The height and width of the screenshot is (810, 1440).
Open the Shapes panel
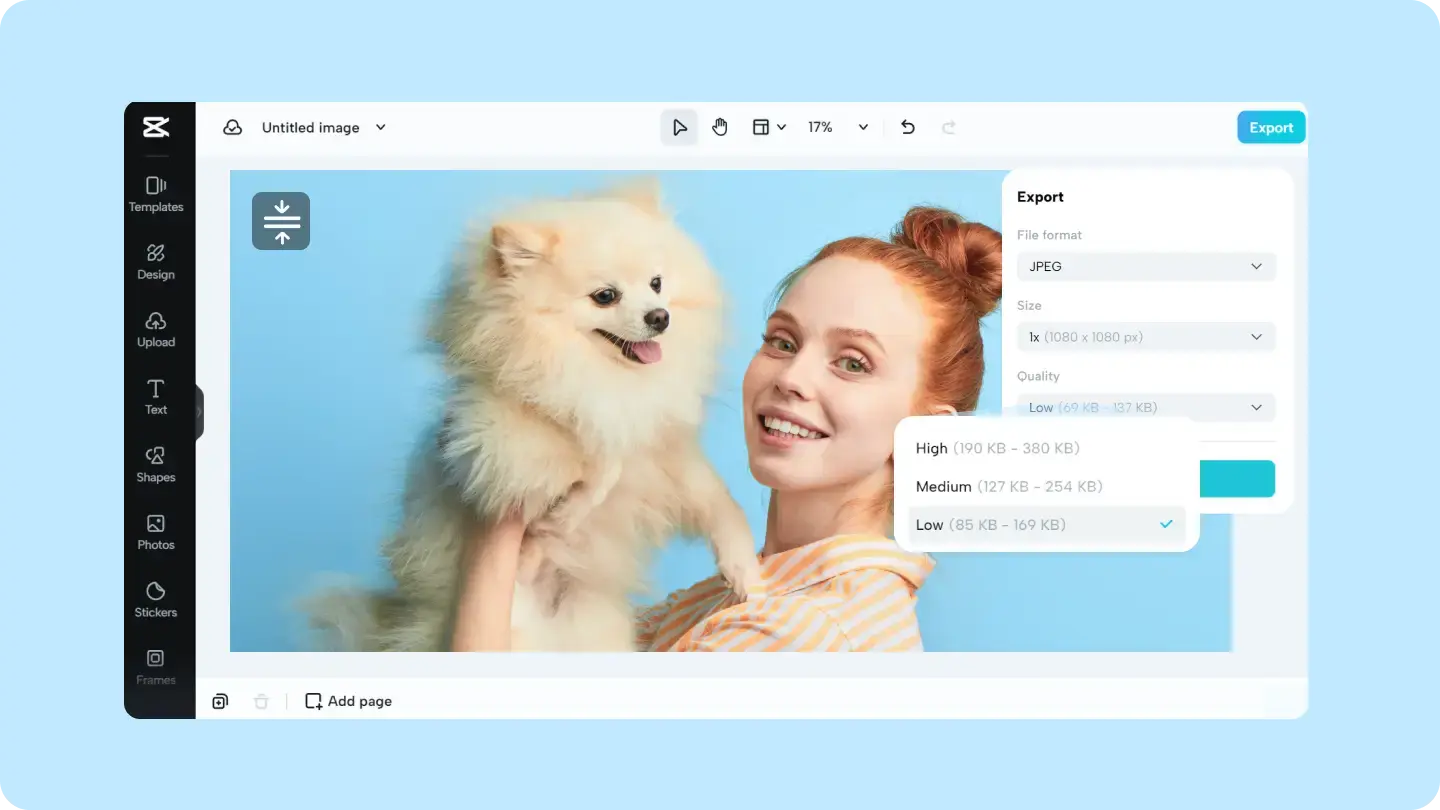[156, 464]
